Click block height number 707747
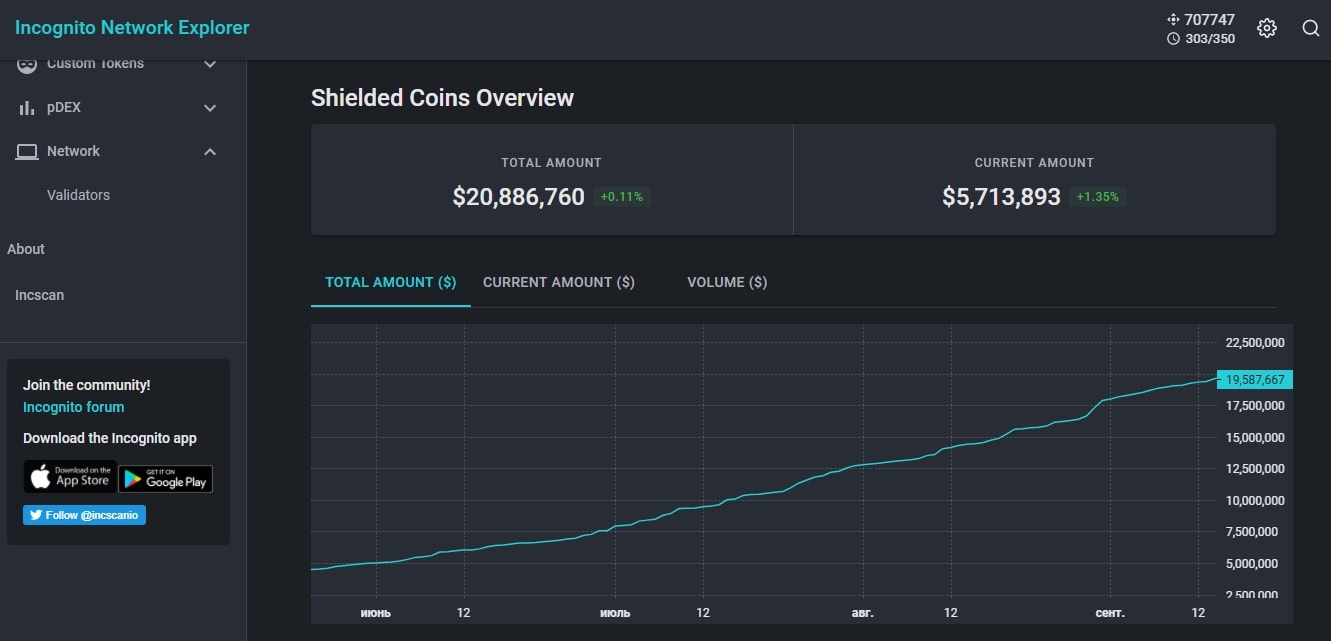This screenshot has width=1331, height=641. click(1210, 20)
